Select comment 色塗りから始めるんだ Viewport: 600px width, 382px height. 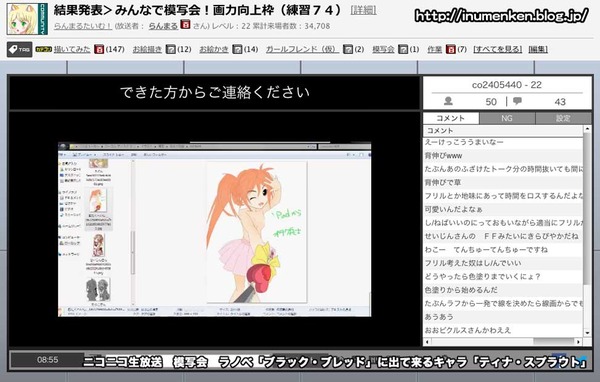tap(503, 290)
